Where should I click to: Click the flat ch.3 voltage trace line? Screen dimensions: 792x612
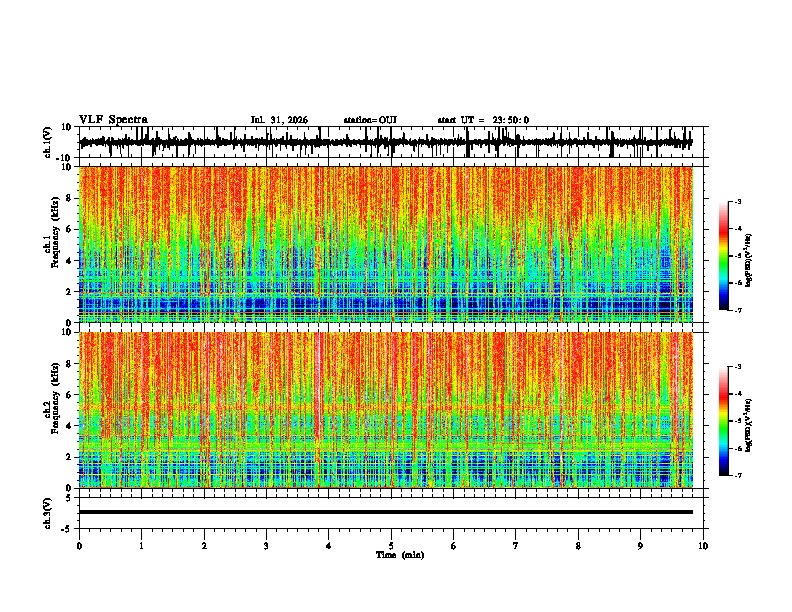tap(386, 512)
